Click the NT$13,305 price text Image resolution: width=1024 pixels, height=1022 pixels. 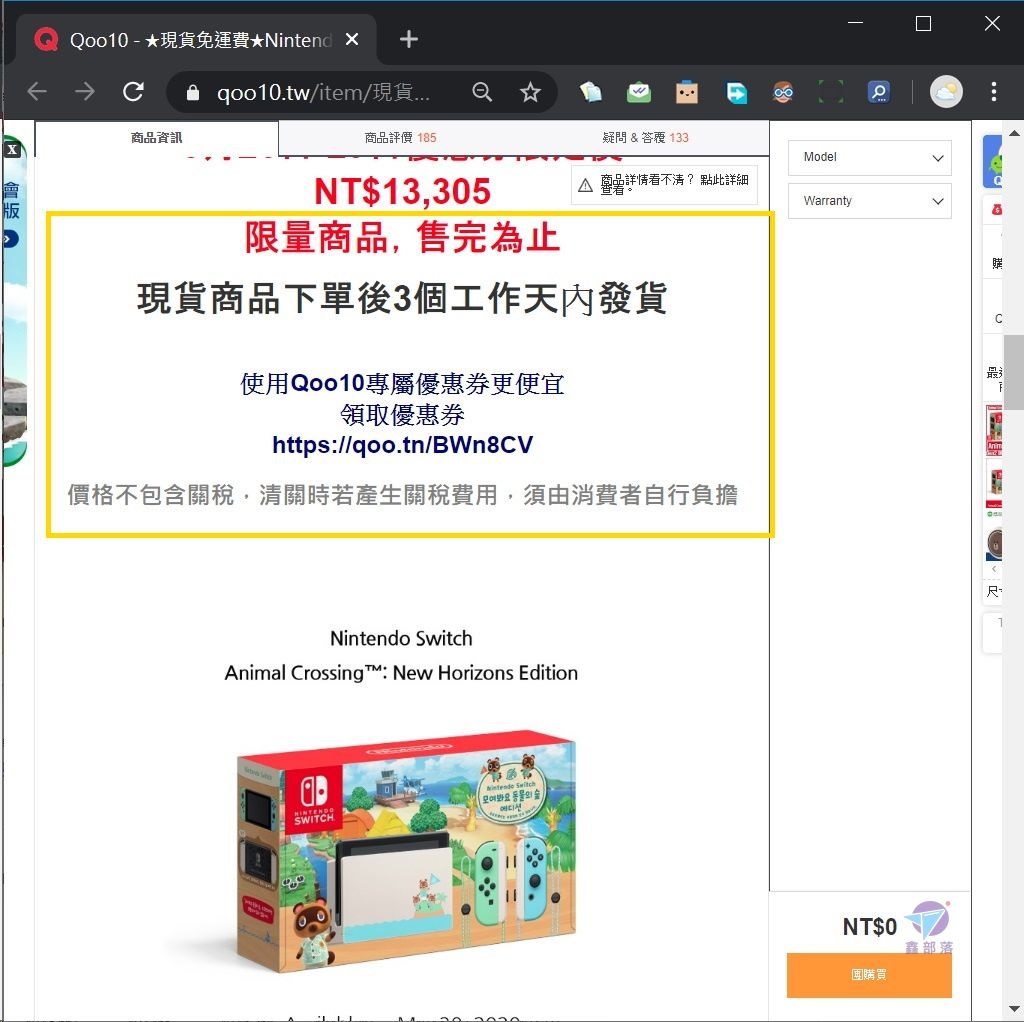(x=402, y=192)
